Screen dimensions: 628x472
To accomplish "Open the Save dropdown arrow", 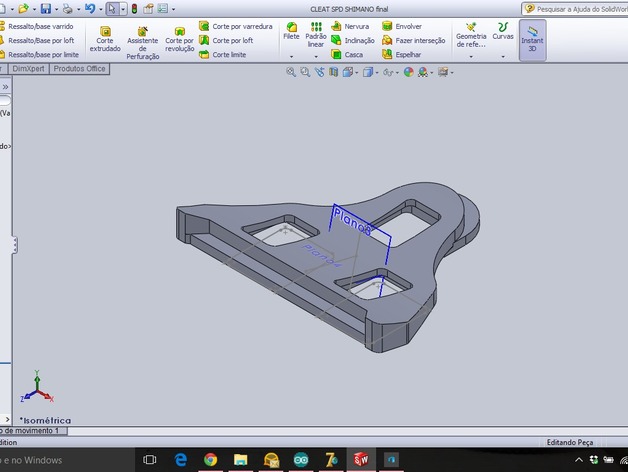I will click(x=56, y=9).
